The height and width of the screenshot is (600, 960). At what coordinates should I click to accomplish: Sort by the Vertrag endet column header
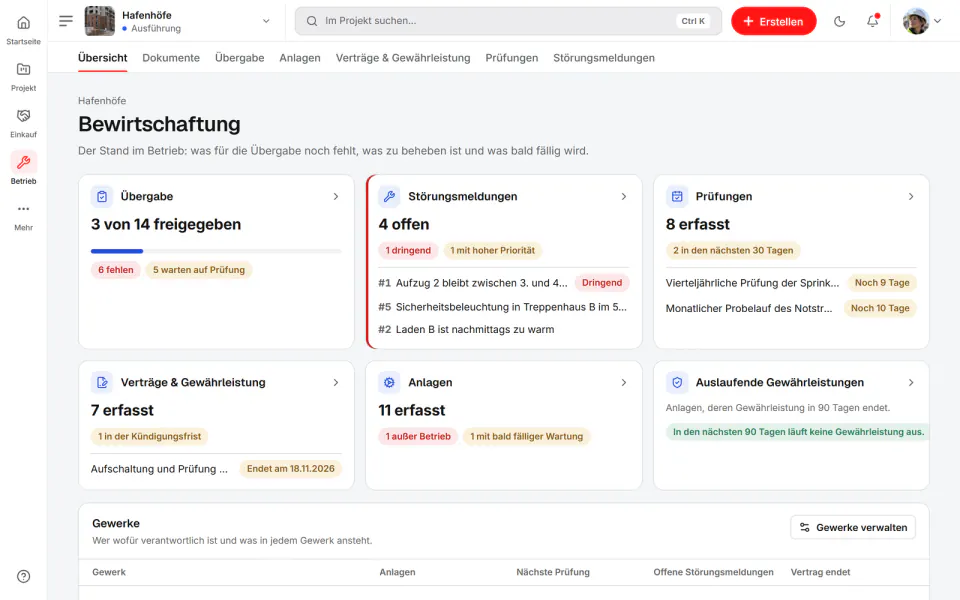(820, 572)
